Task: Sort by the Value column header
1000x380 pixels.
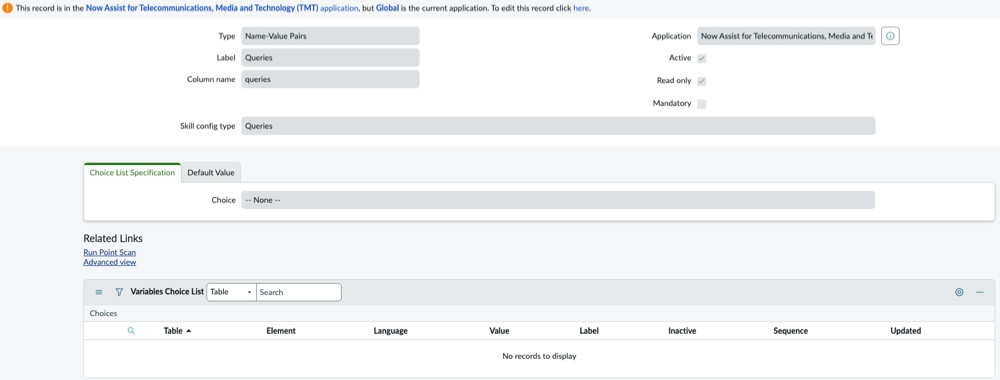Action: click(x=499, y=331)
